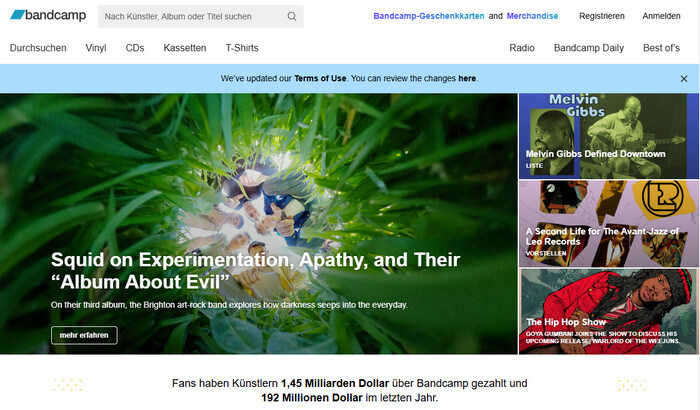Focus the artist, album or title search field
This screenshot has height=410, width=700.
200,17
